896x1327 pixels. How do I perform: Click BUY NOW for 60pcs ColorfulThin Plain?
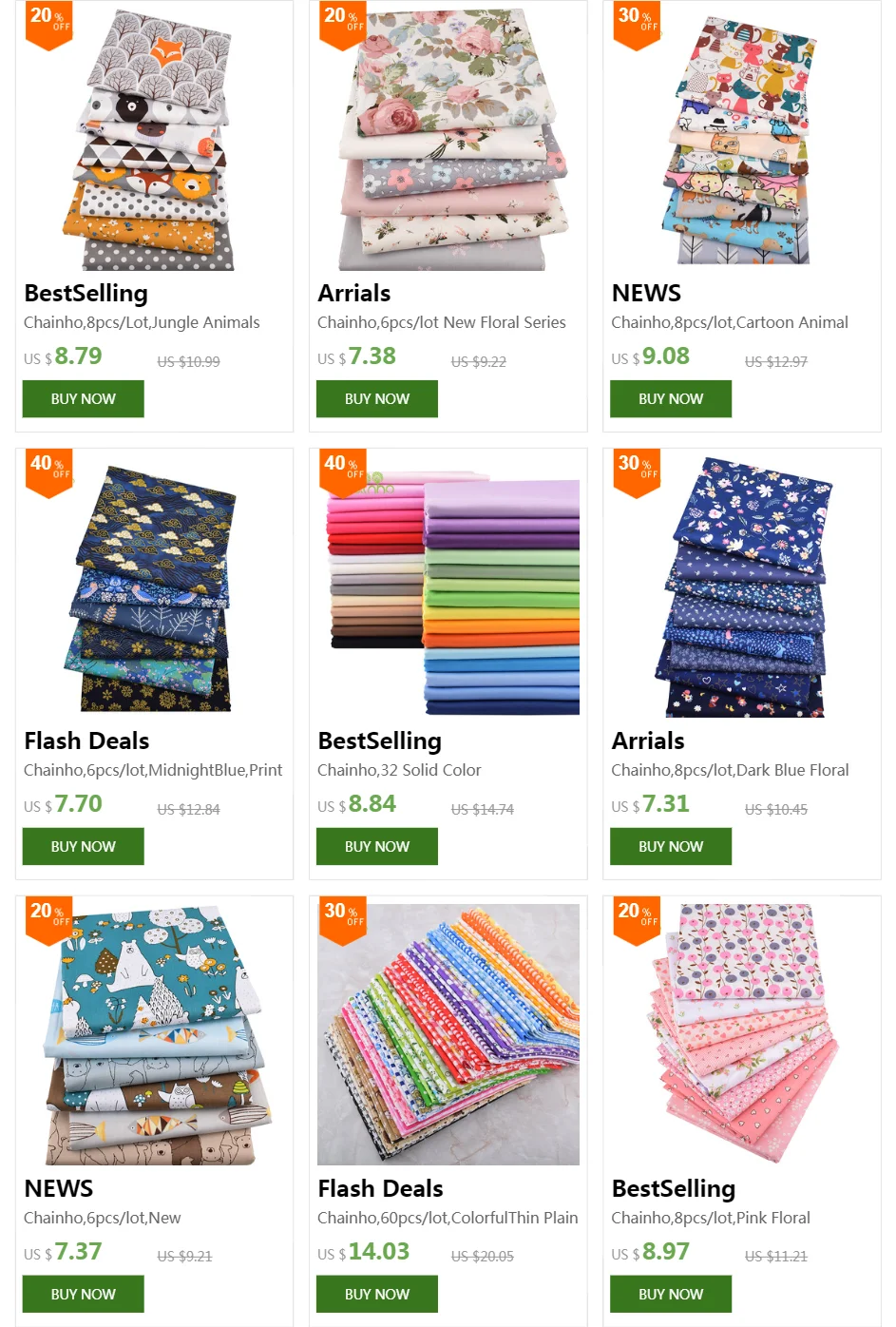377,1294
